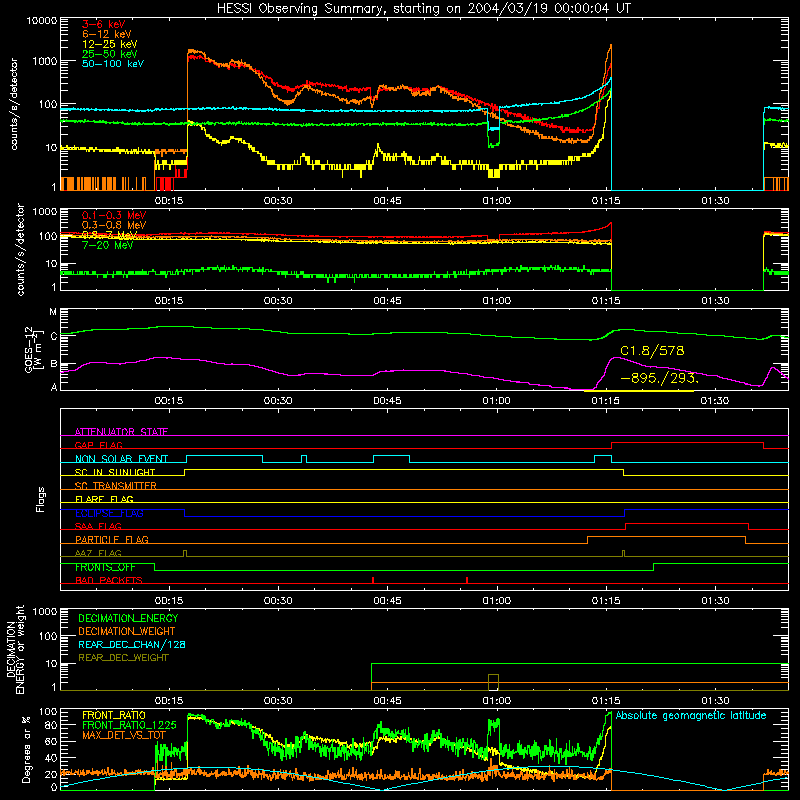
Task: Click the DECIMATION_ENERGY legend label
Action: (x=128, y=618)
